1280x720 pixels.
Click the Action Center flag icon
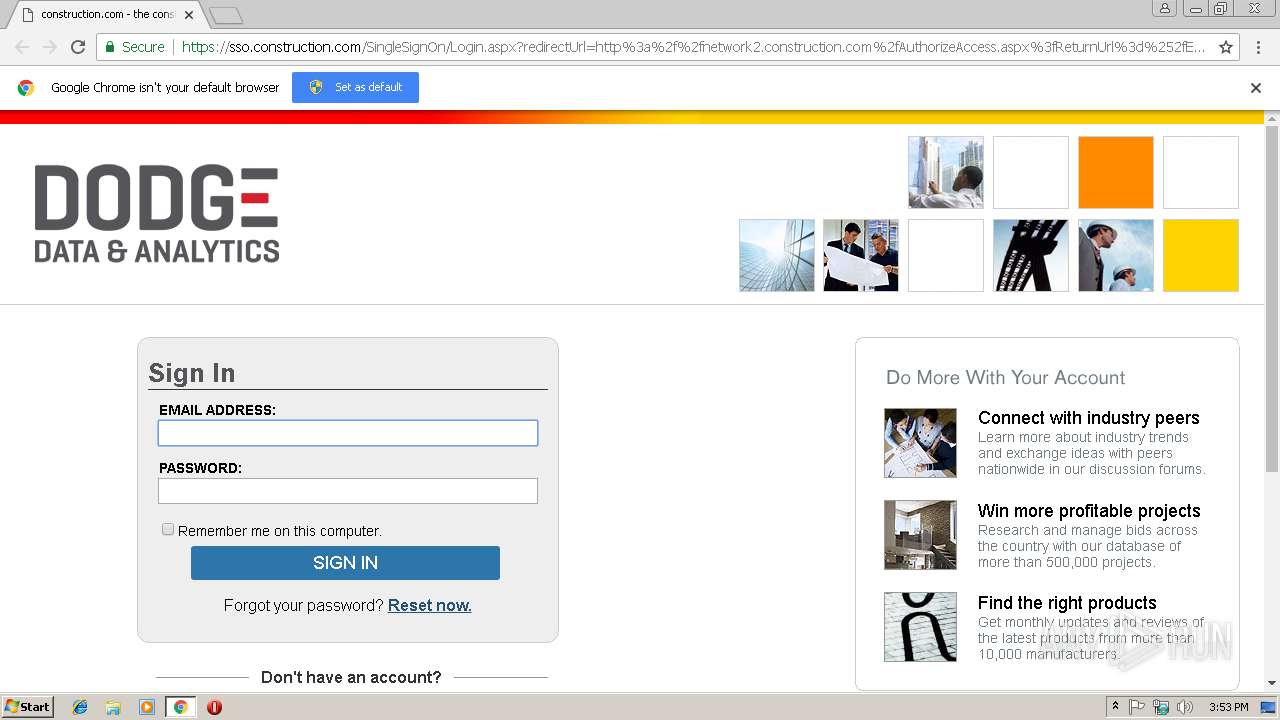(1137, 707)
